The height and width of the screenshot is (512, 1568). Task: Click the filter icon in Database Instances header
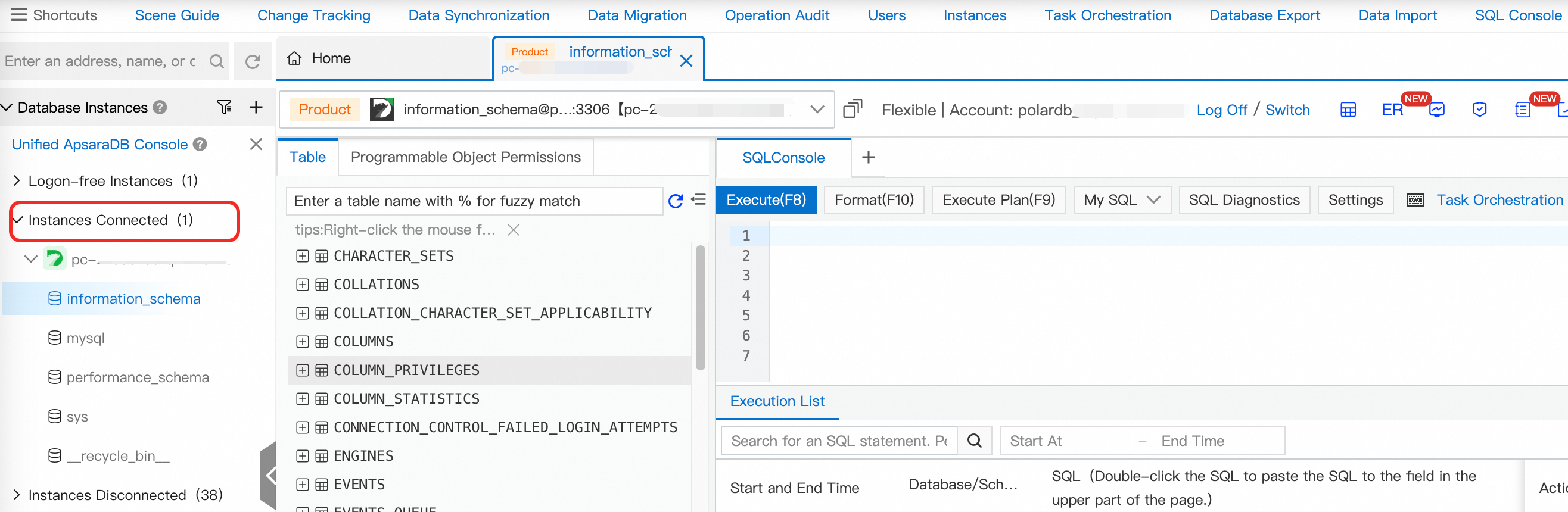tap(224, 108)
